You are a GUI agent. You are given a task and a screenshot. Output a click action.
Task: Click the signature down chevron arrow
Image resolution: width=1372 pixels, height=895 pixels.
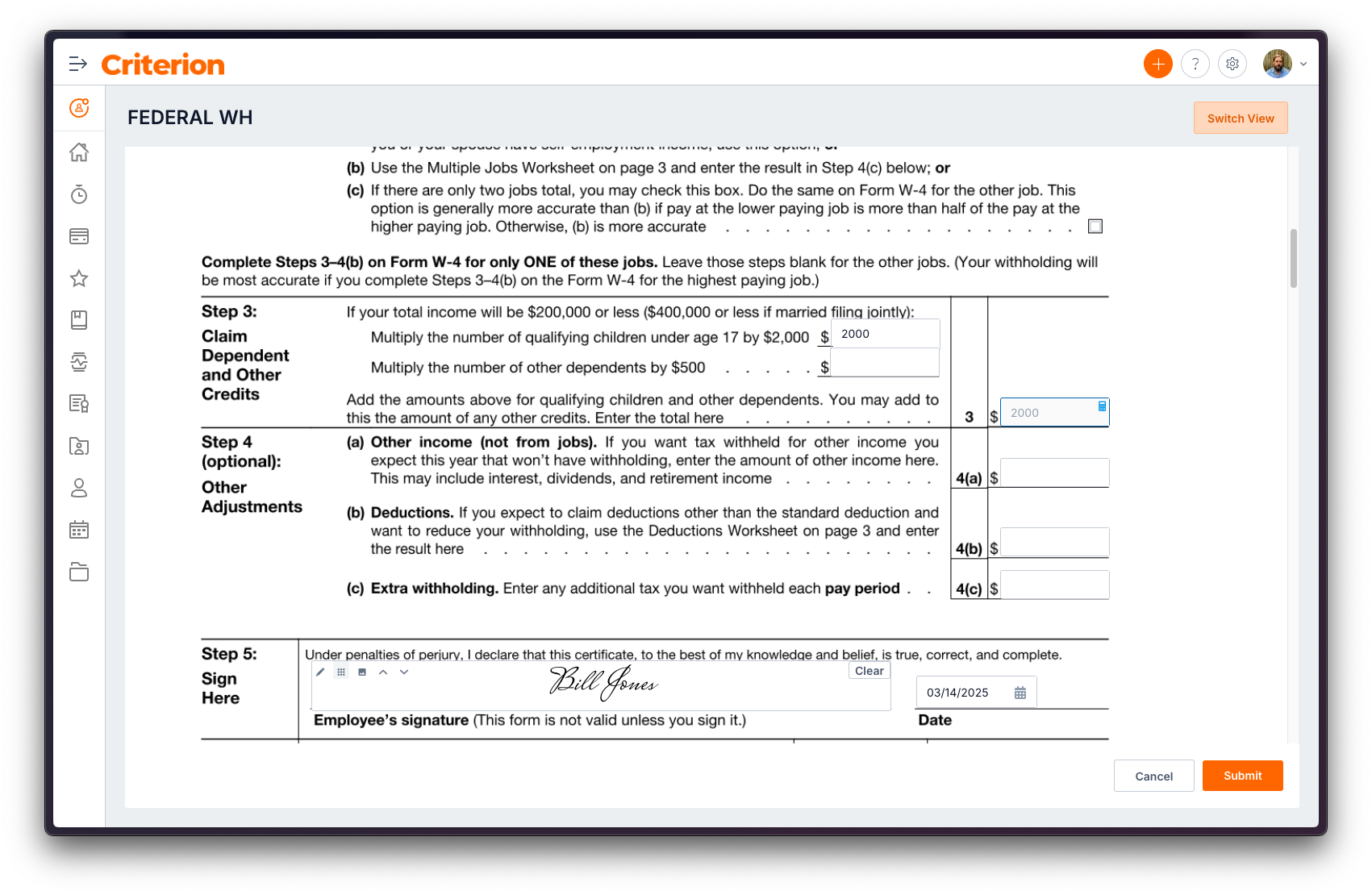404,672
